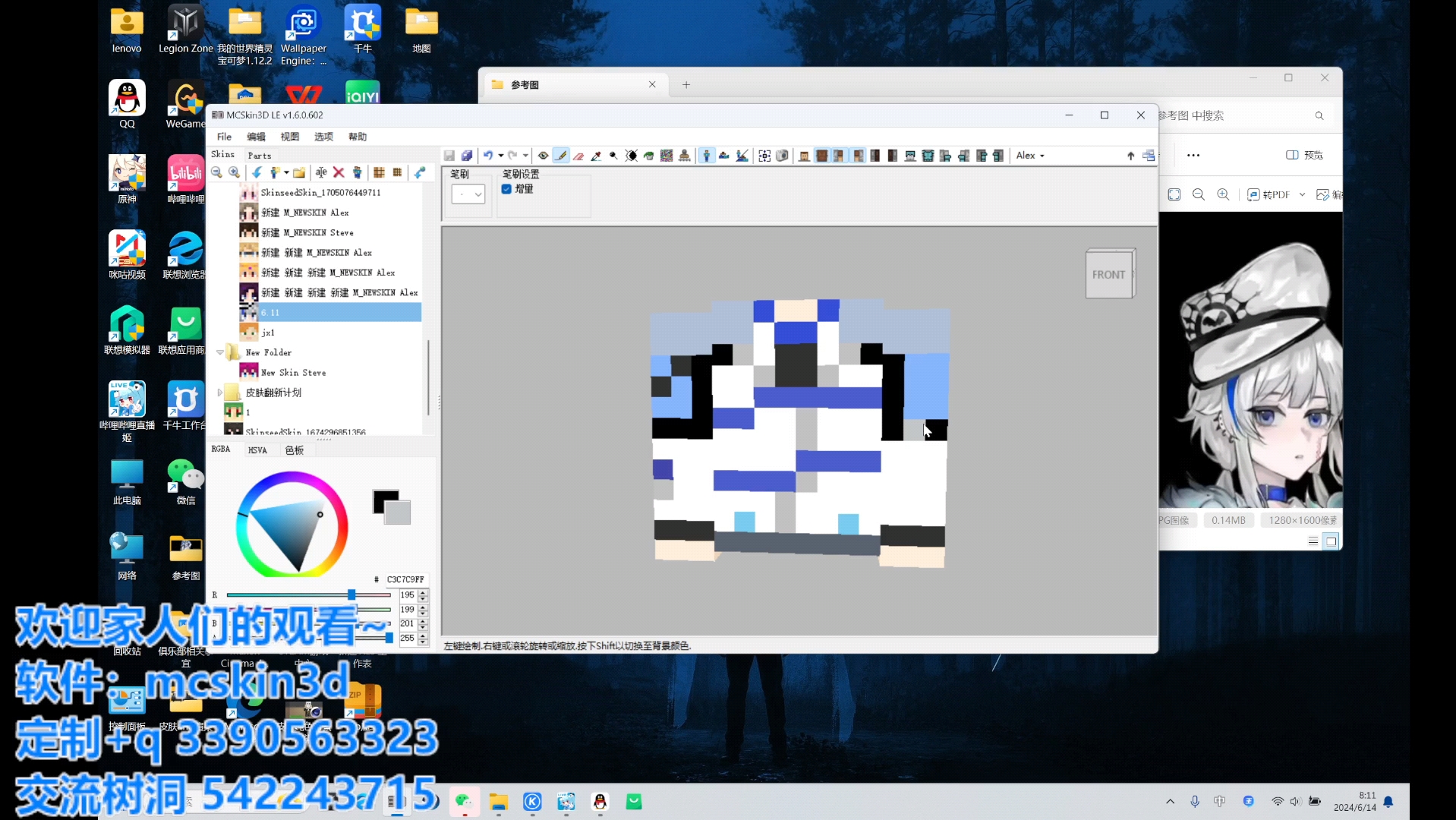
Task: Open the undo history dropdown arrow
Action: click(501, 156)
